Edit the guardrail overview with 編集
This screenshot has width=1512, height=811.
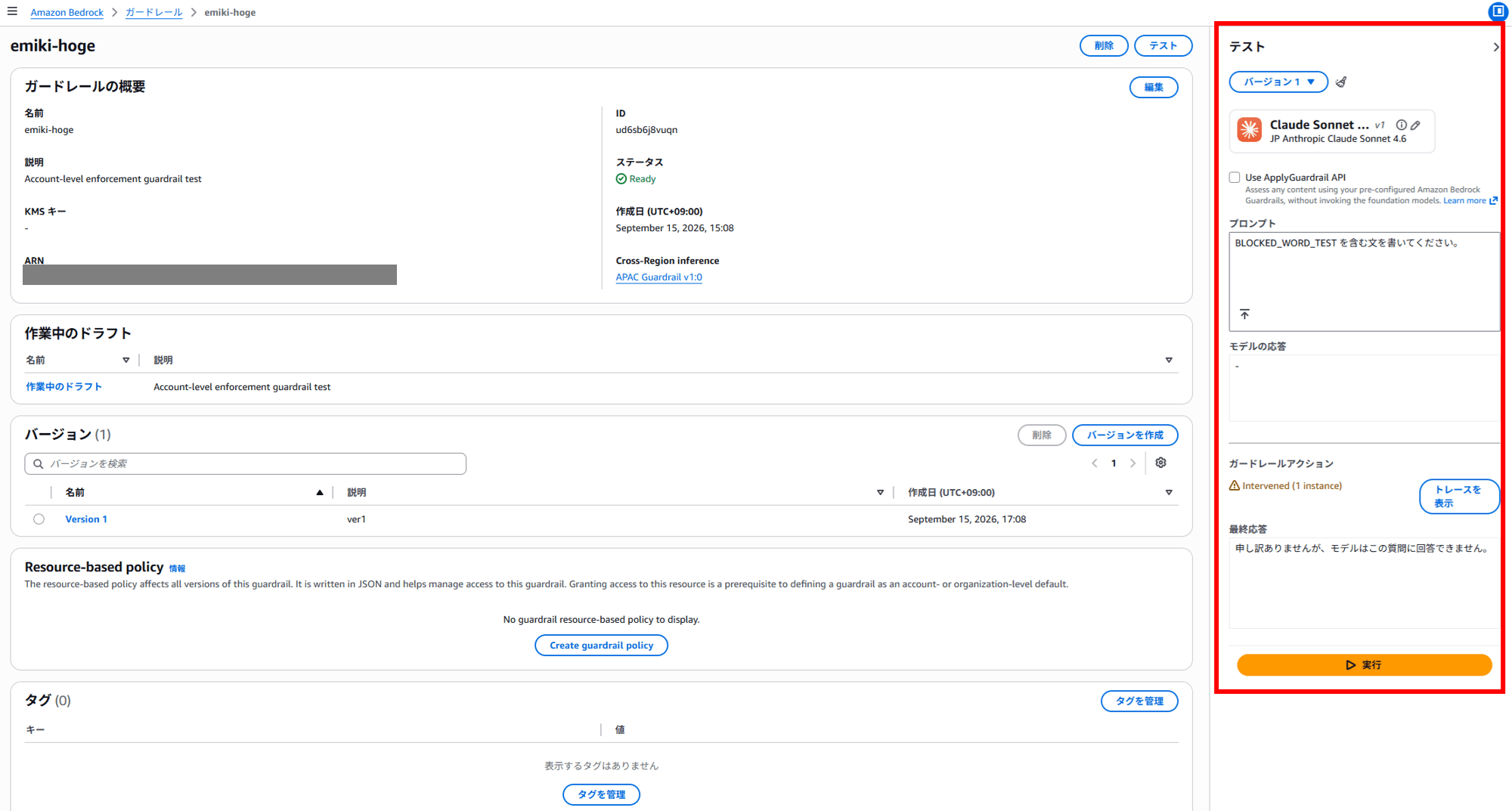[1154, 87]
